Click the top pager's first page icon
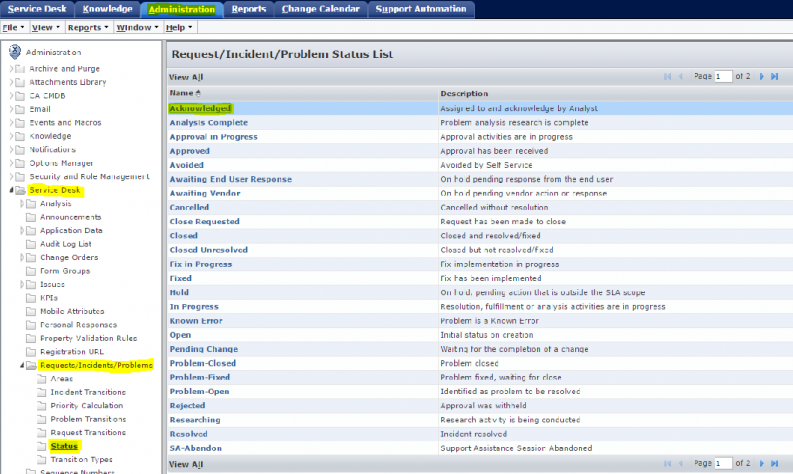This screenshot has height=474, width=793. point(668,76)
